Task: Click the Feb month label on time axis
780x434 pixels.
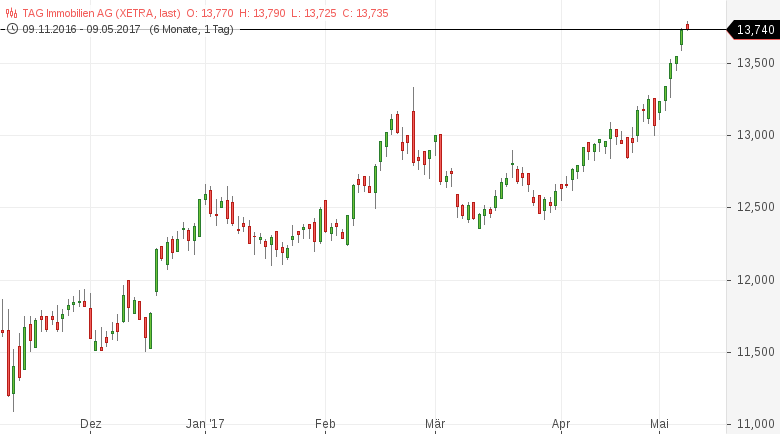Action: pyautogui.click(x=325, y=424)
